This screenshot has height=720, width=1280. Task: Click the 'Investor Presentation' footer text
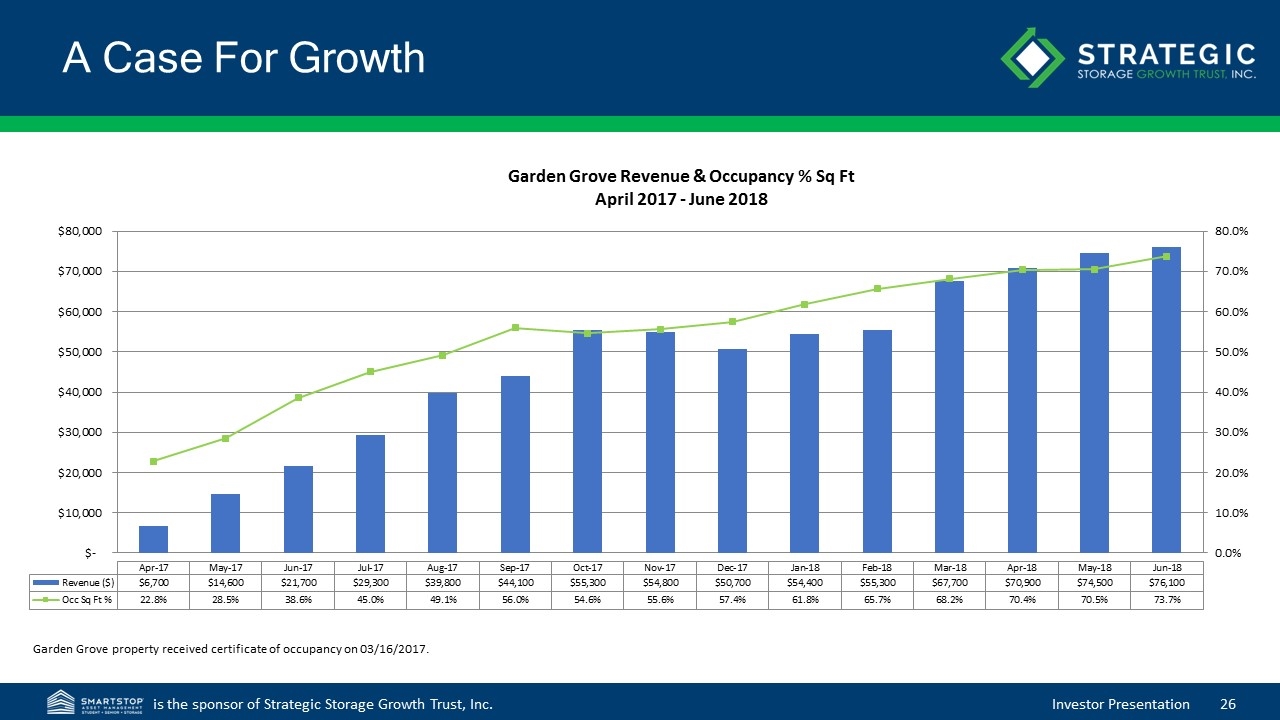pos(1121,704)
